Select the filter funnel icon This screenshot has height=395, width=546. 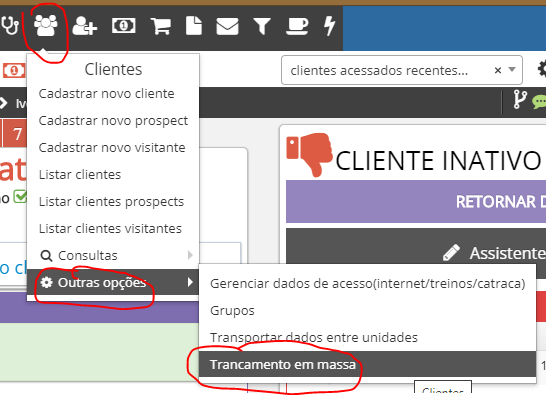pyautogui.click(x=262, y=26)
